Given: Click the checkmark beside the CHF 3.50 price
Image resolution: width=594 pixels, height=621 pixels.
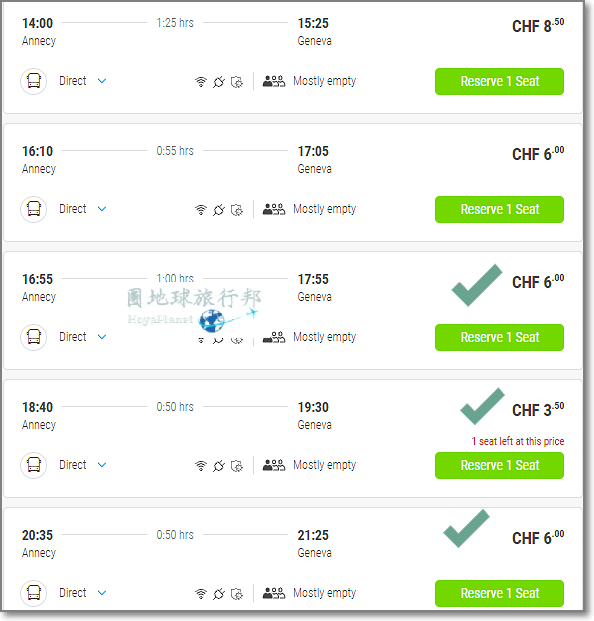Looking at the screenshot, I should tap(482, 406).
